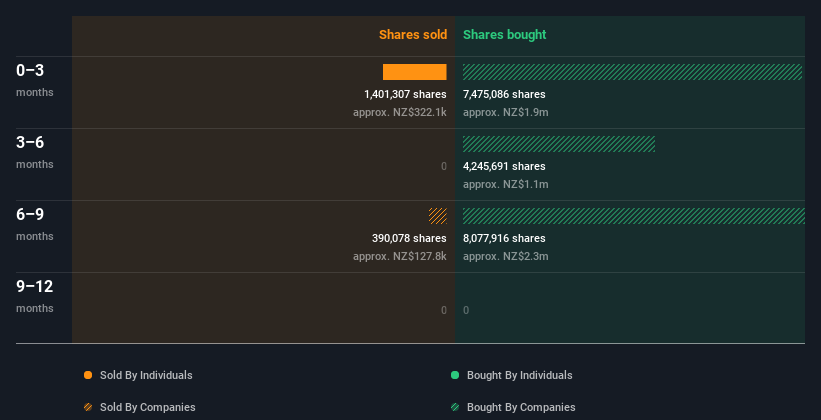Click the 'approx. NZ$2.3m' value
The width and height of the screenshot is (821, 420).
click(506, 256)
